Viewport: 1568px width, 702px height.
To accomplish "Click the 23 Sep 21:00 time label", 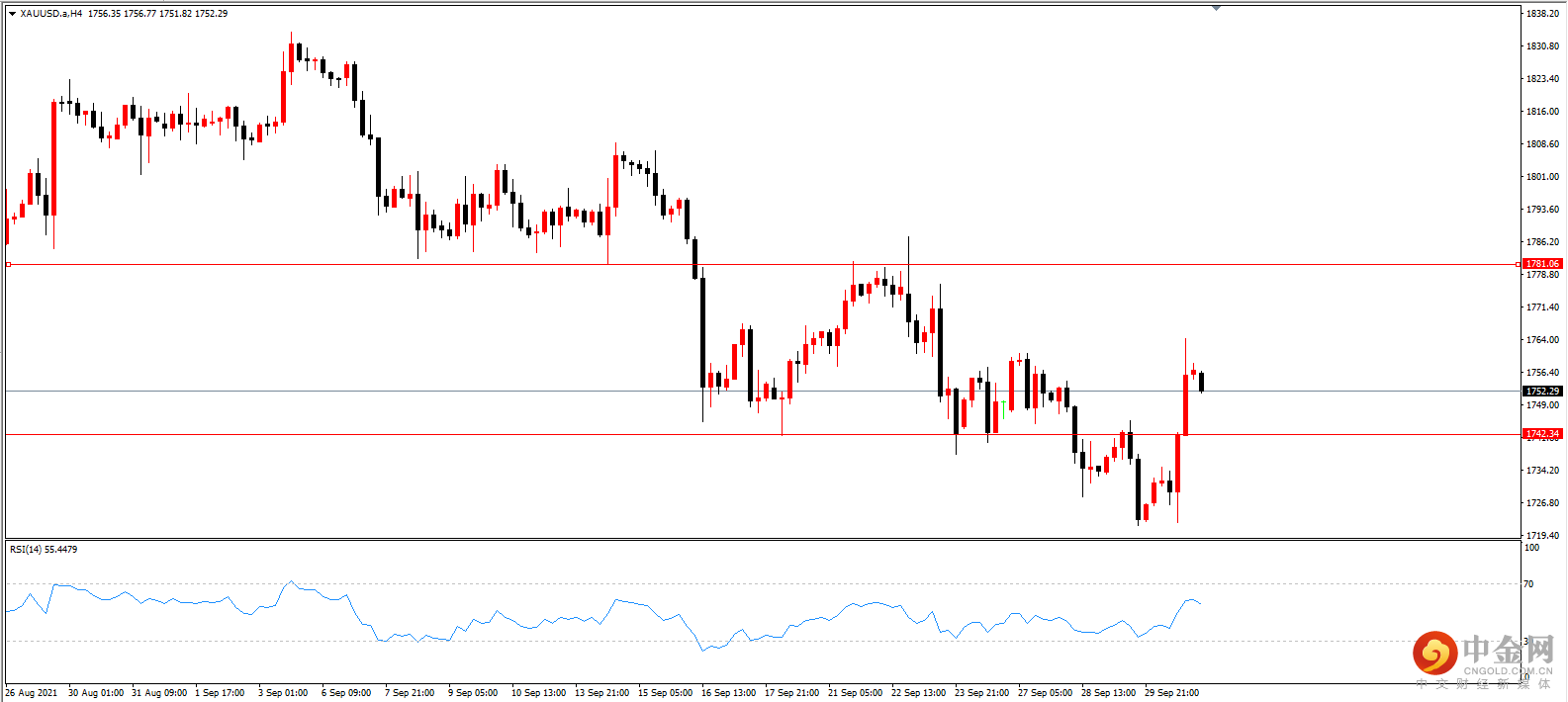I will coord(981,693).
